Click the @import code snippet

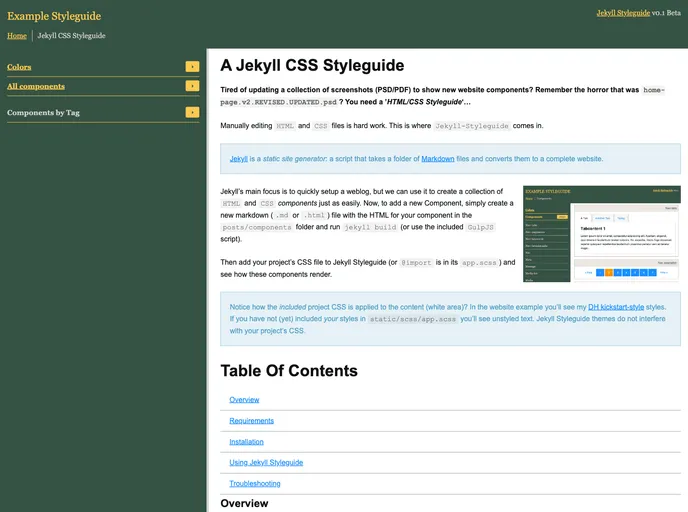click(x=416, y=263)
